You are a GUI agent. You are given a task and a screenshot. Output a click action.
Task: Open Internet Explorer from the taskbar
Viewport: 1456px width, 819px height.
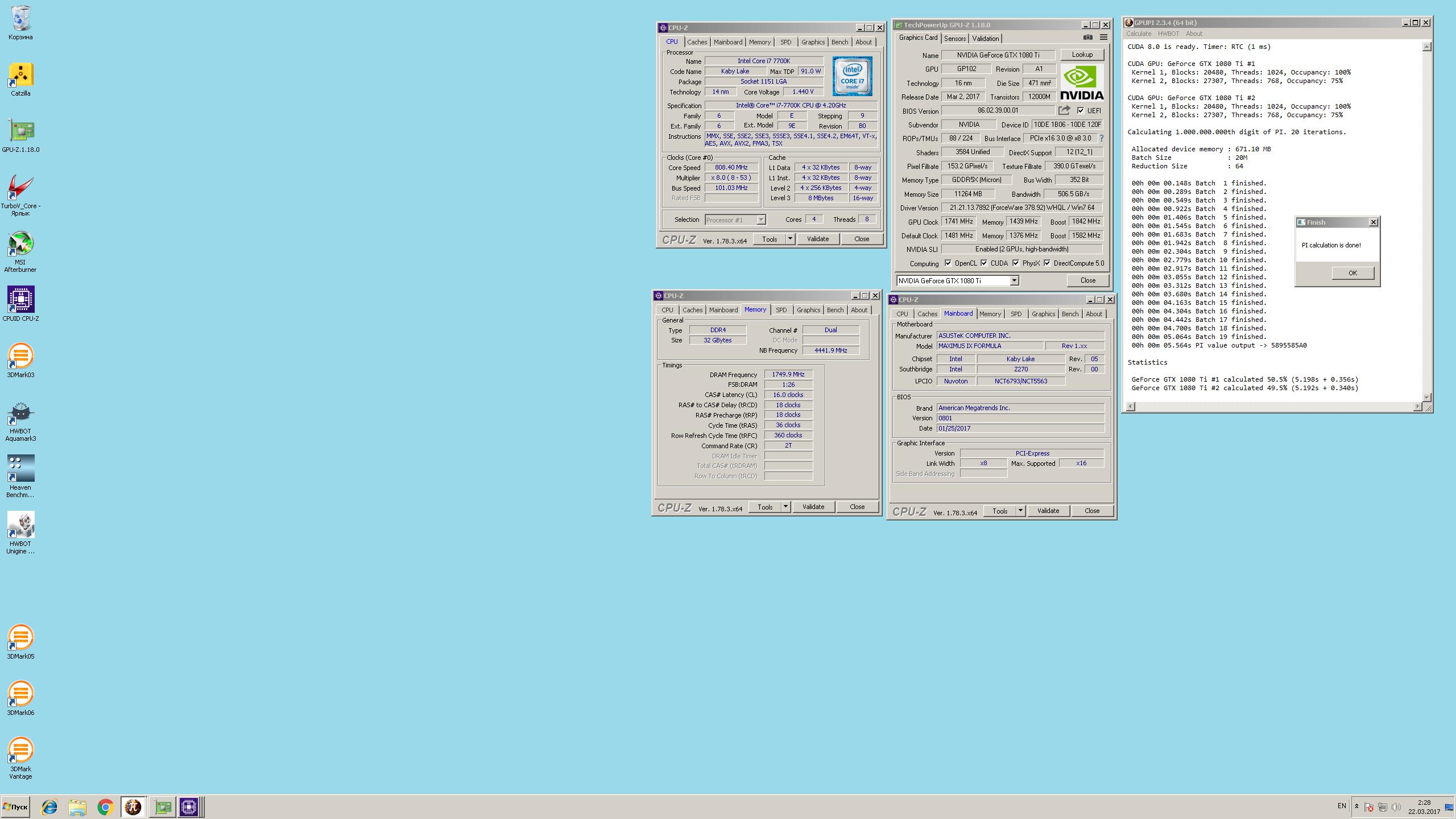49,807
